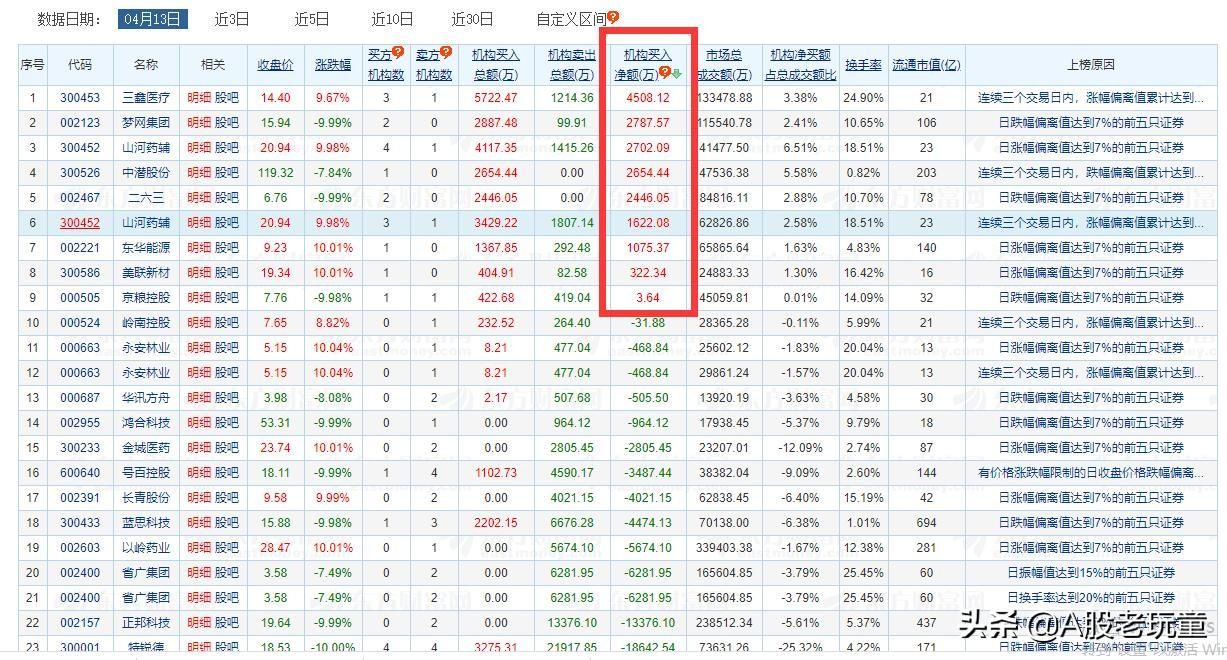Switch to the 近5日 range
This screenshot has height=660, width=1227.
tap(311, 19)
